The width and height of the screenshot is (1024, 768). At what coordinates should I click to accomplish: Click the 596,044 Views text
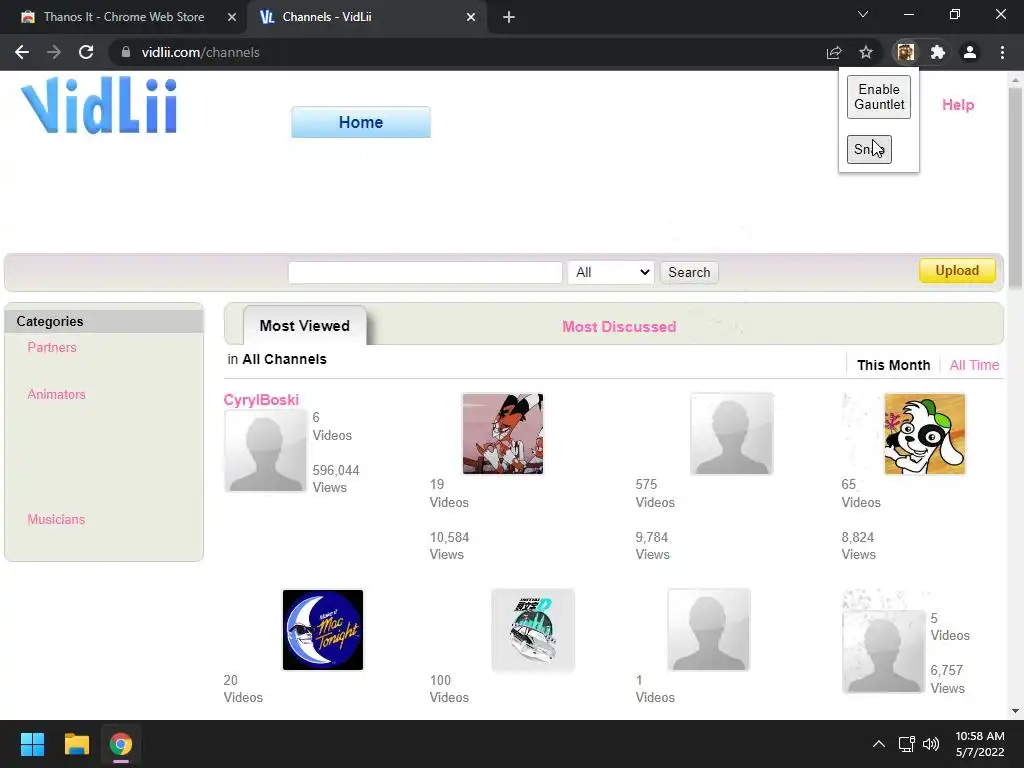(x=336, y=479)
